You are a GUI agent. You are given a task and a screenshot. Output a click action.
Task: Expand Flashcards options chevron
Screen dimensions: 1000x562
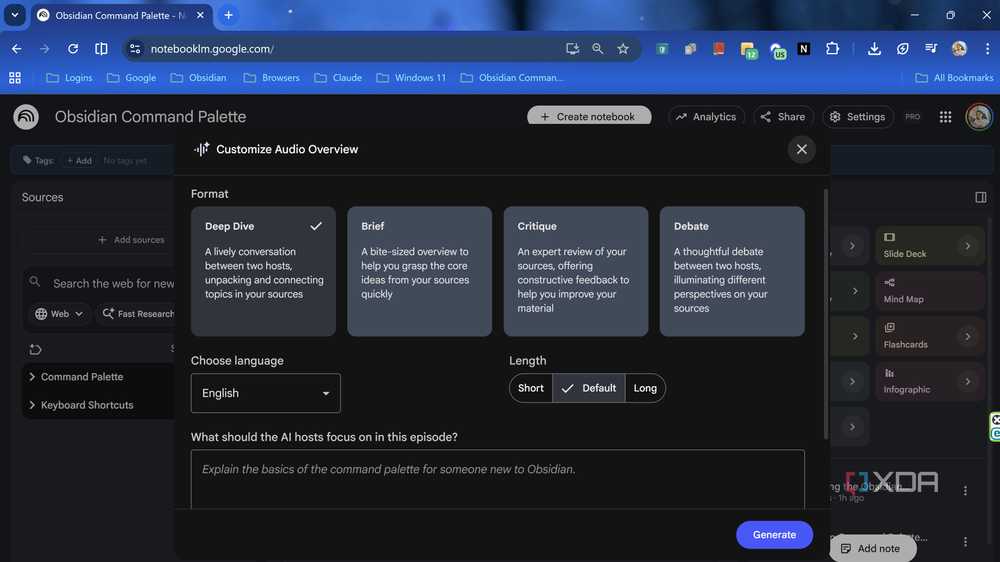pyautogui.click(x=967, y=336)
